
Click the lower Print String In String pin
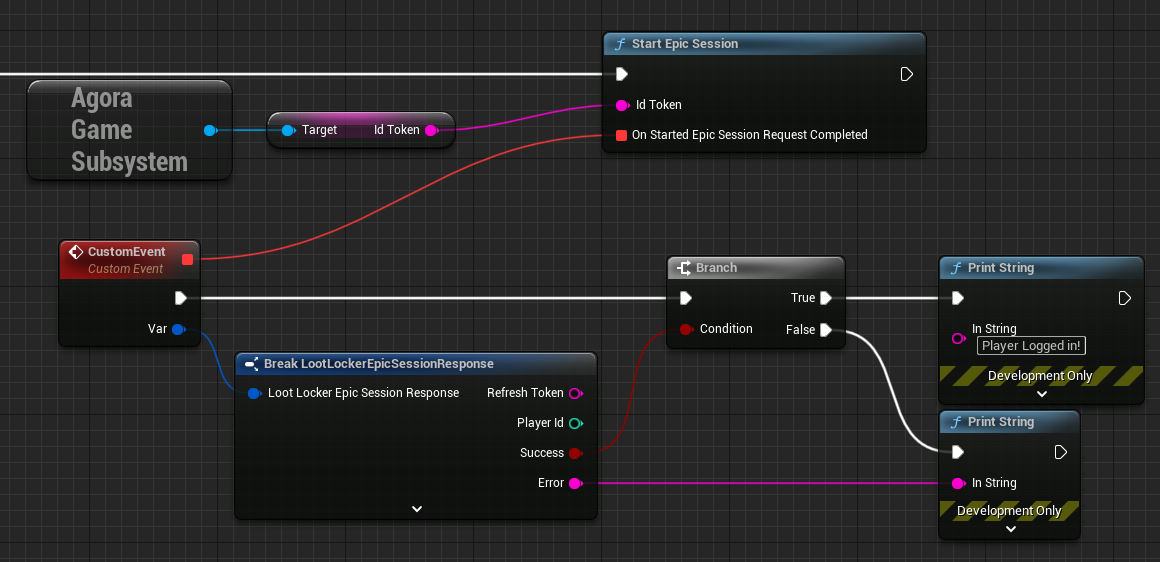pyautogui.click(x=958, y=484)
